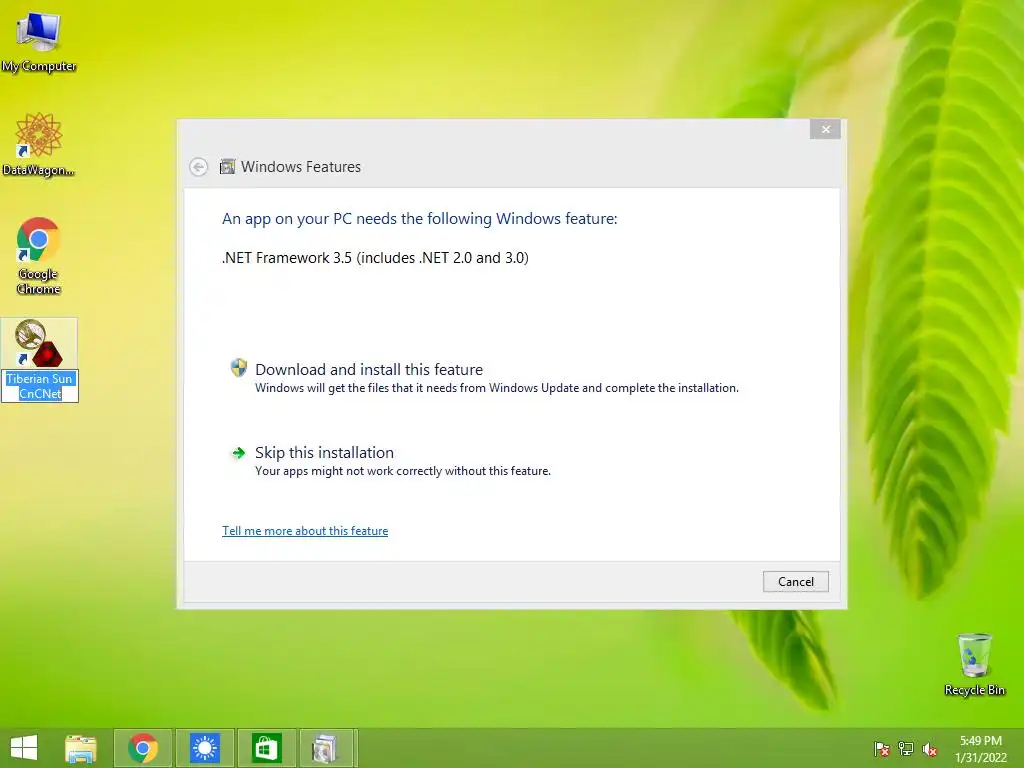
Task: Switch to Chrome in the taskbar
Action: pyautogui.click(x=143, y=748)
